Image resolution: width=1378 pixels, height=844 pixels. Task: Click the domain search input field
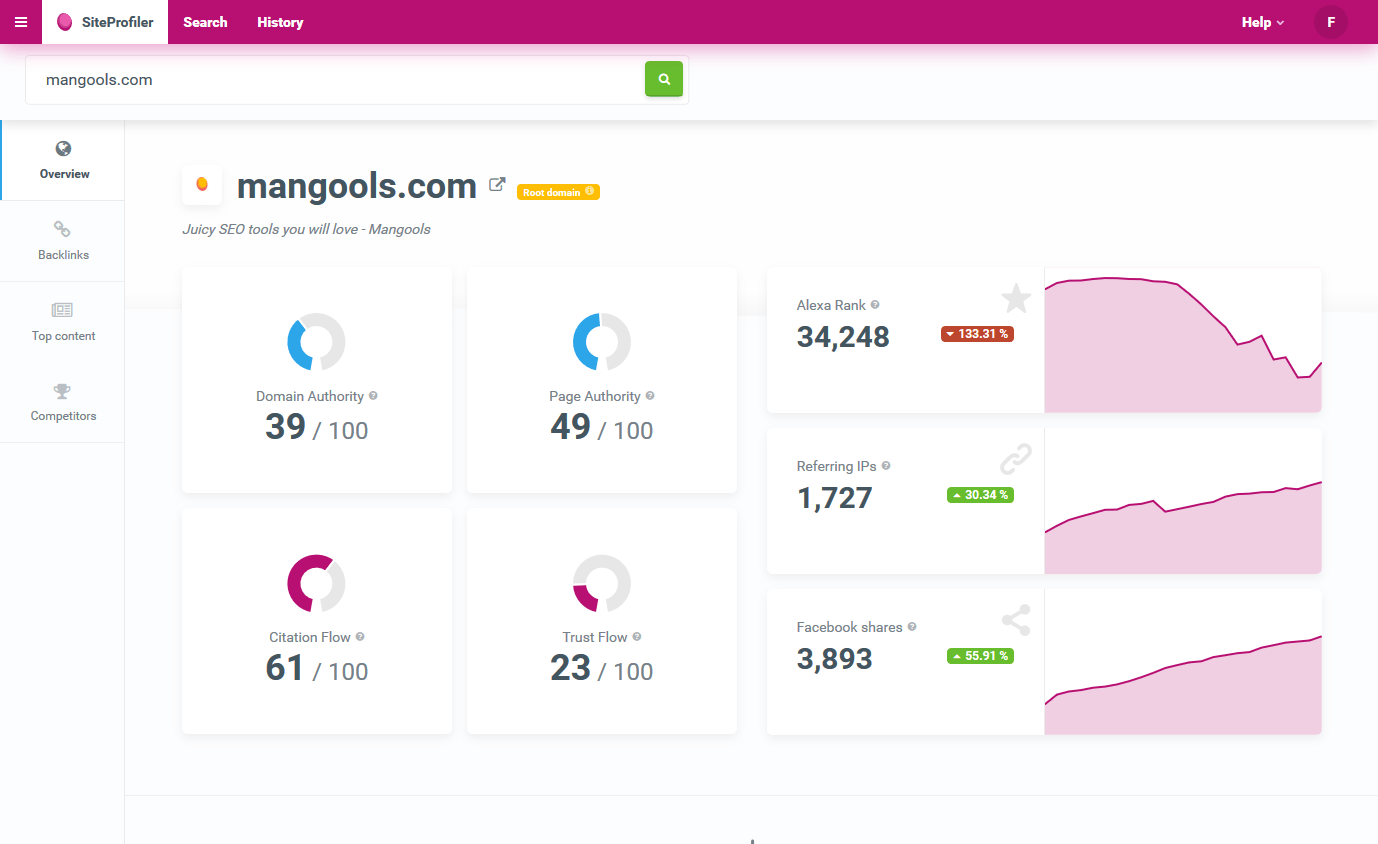335,80
